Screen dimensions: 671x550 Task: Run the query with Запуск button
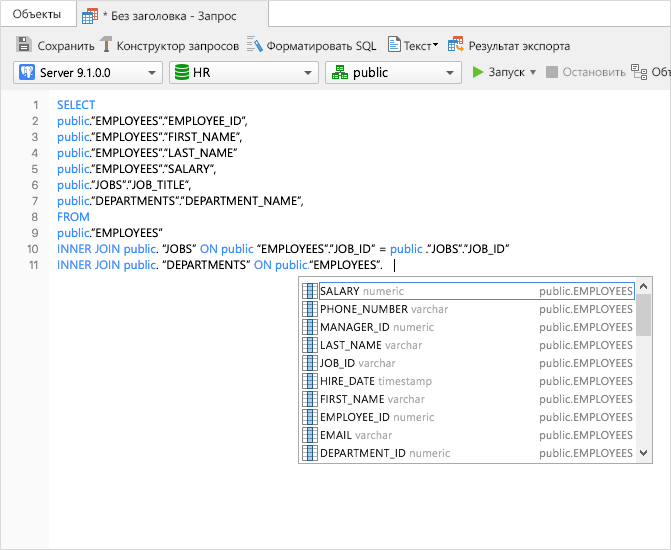498,72
